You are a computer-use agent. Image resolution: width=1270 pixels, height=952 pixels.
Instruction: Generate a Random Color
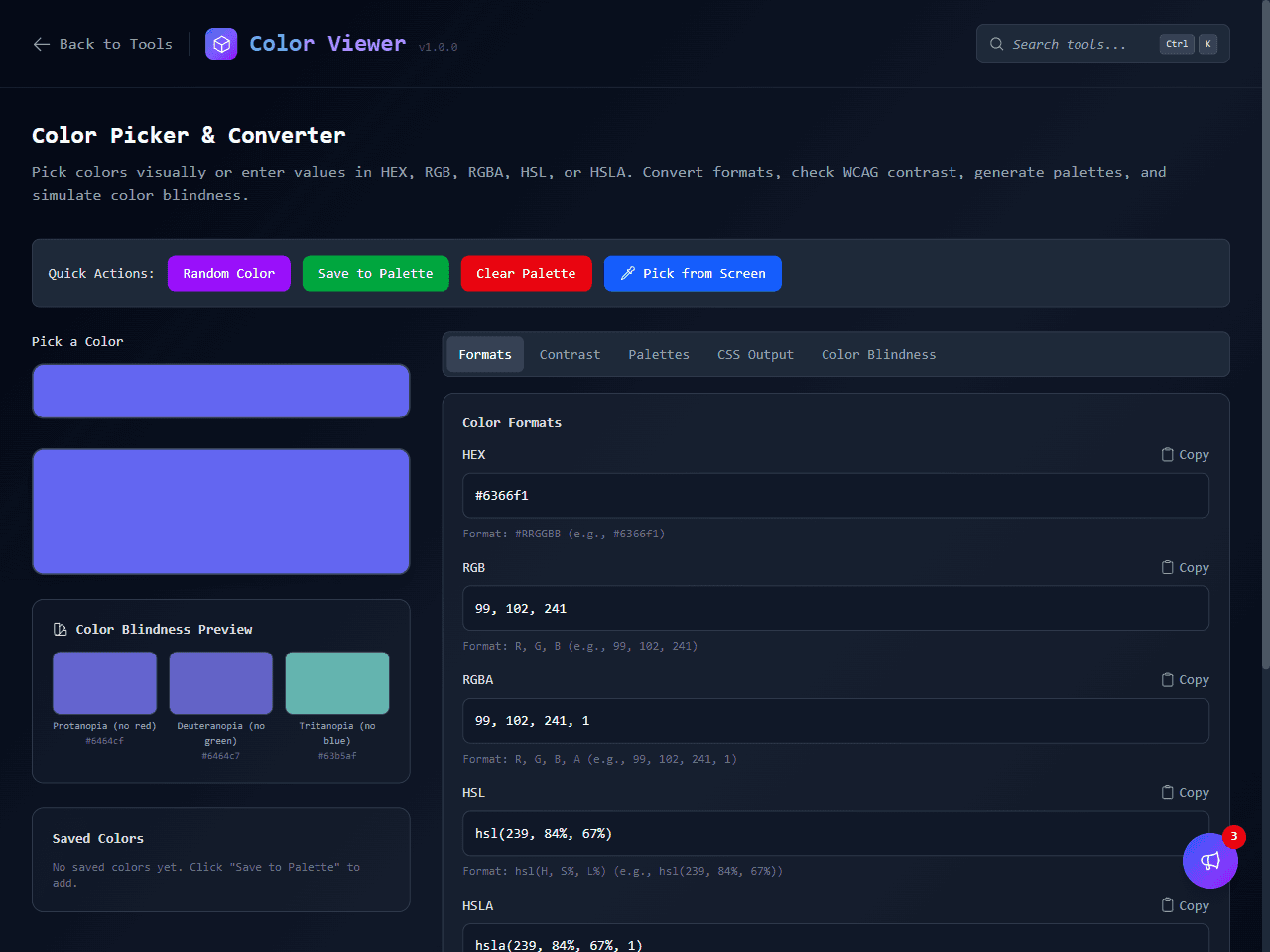point(229,274)
